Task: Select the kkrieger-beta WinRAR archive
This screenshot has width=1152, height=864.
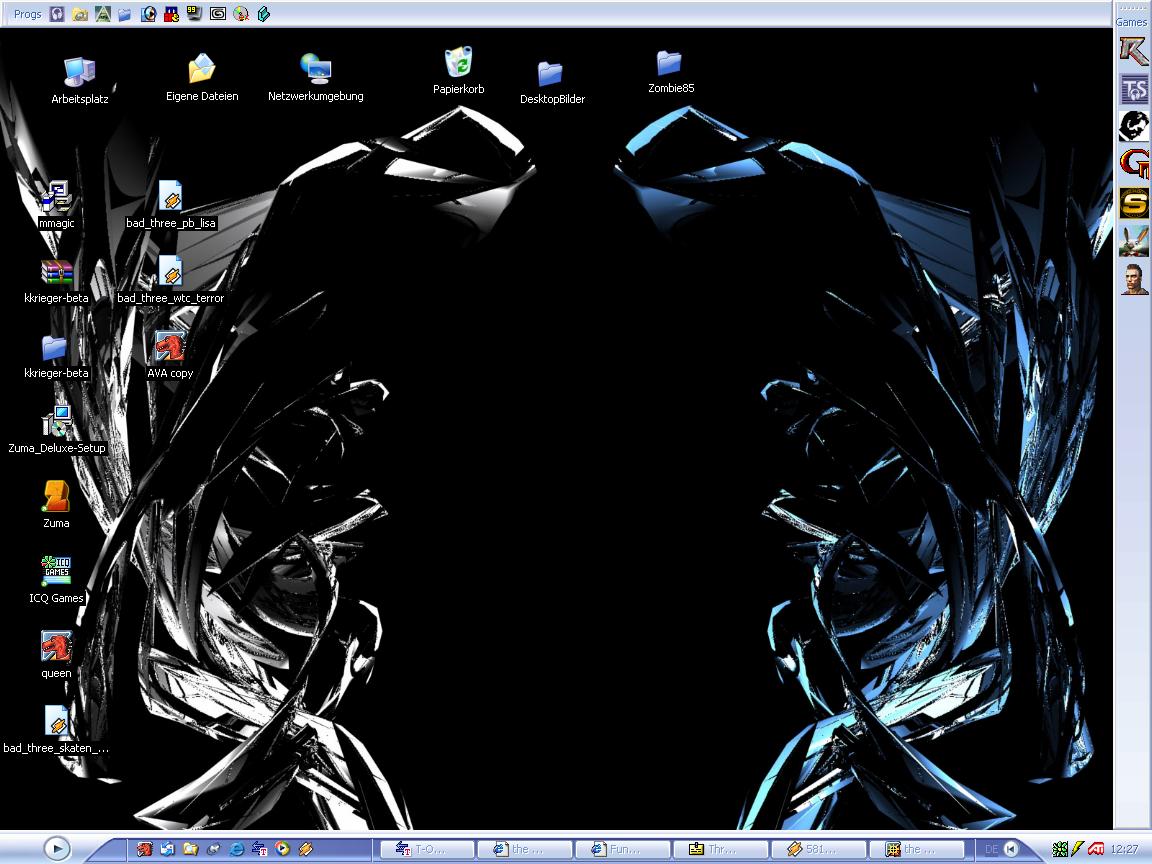Action: pos(56,272)
